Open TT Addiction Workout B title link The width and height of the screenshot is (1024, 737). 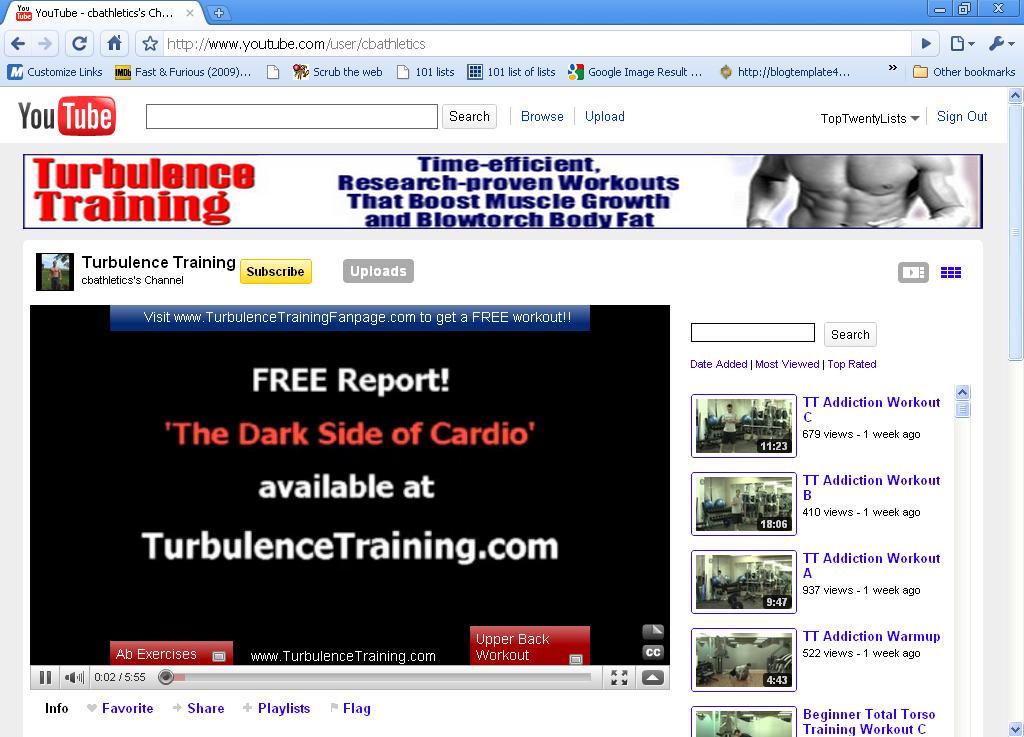pyautogui.click(x=871, y=488)
